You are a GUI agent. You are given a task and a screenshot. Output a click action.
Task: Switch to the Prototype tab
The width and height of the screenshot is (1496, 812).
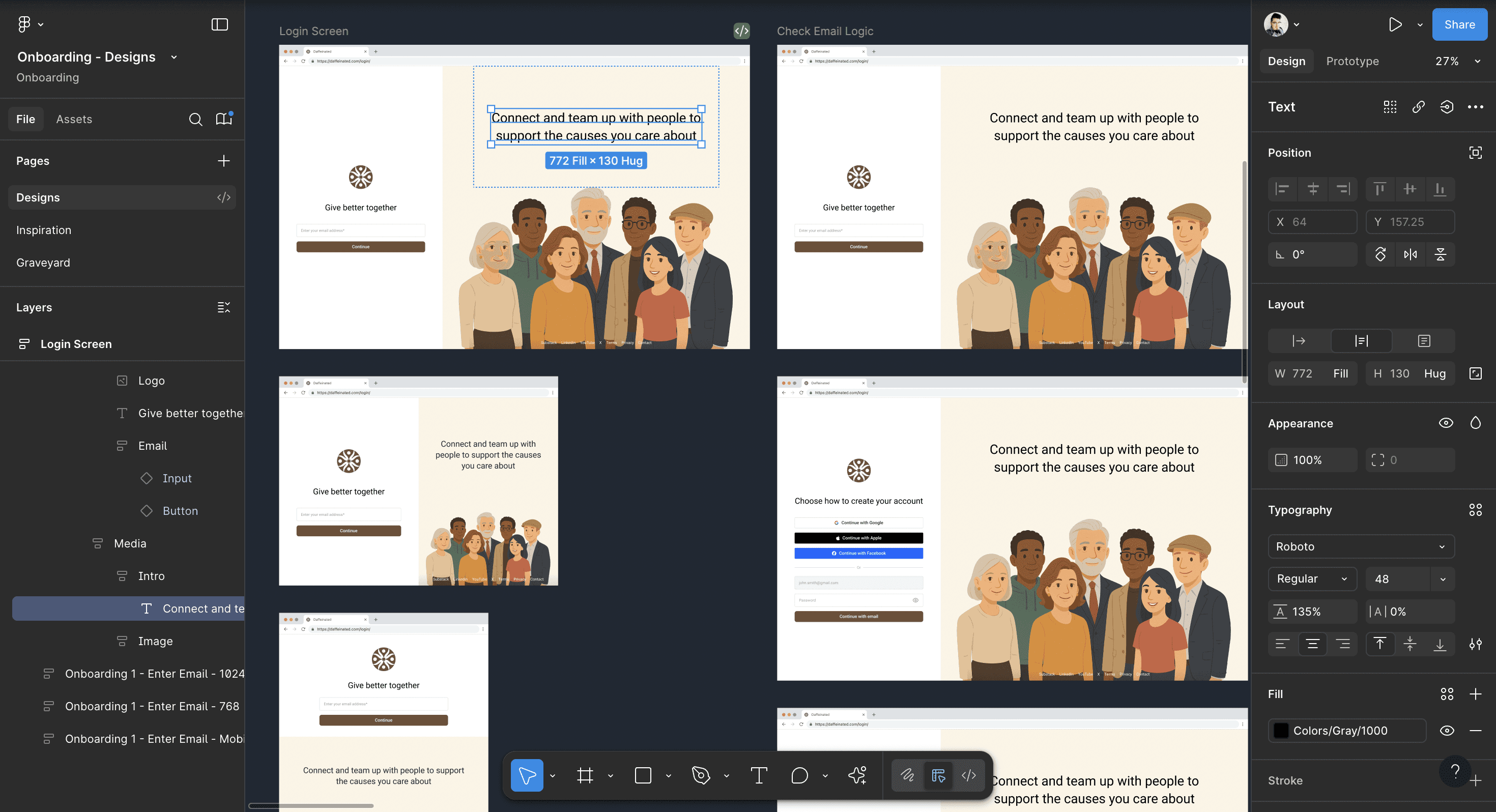coord(1352,61)
